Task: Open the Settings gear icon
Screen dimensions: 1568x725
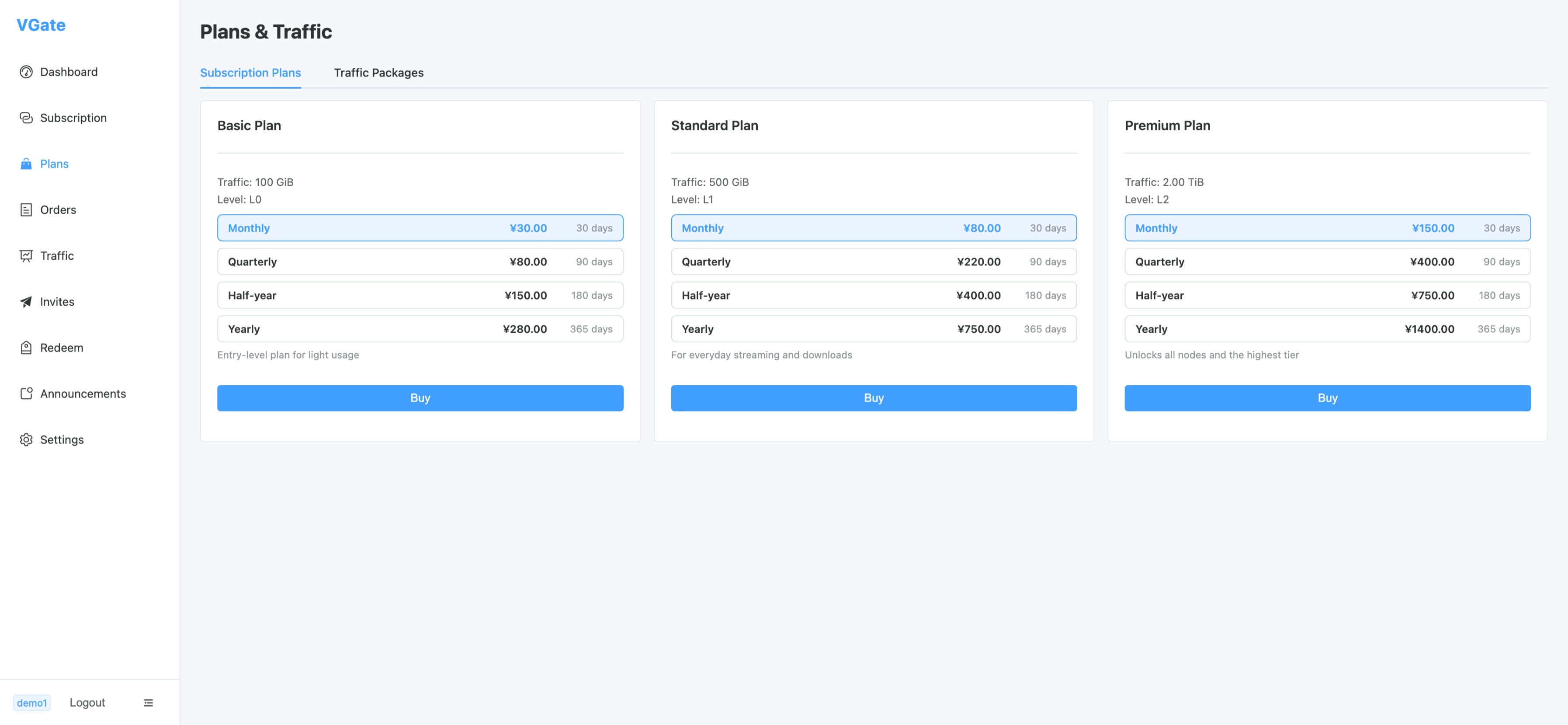Action: (25, 440)
